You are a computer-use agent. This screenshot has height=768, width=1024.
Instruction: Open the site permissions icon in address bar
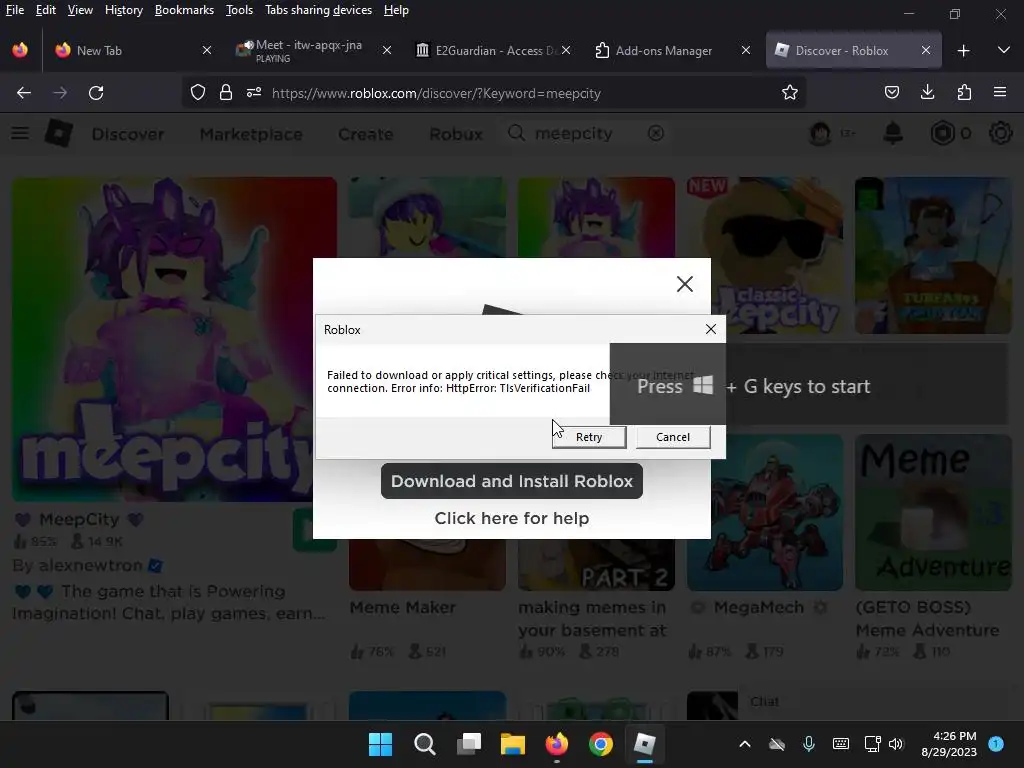click(x=254, y=93)
